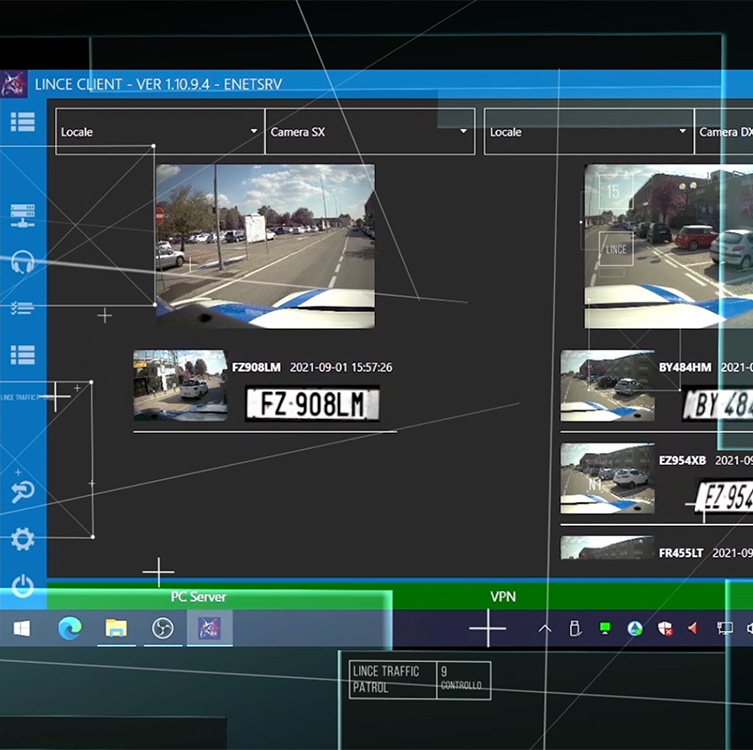
Task: Show hidden tray icons chevron
Action: coord(545,628)
